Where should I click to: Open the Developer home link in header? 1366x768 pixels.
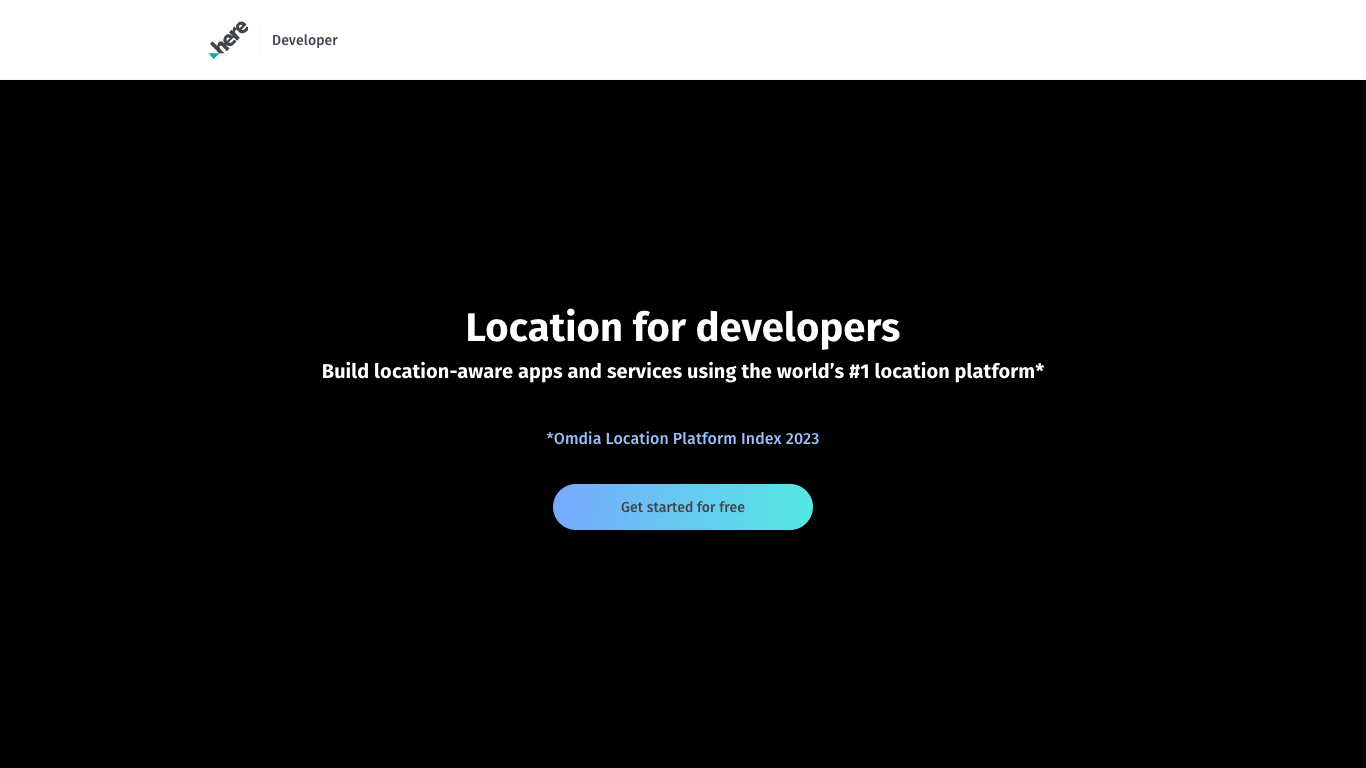[x=304, y=40]
